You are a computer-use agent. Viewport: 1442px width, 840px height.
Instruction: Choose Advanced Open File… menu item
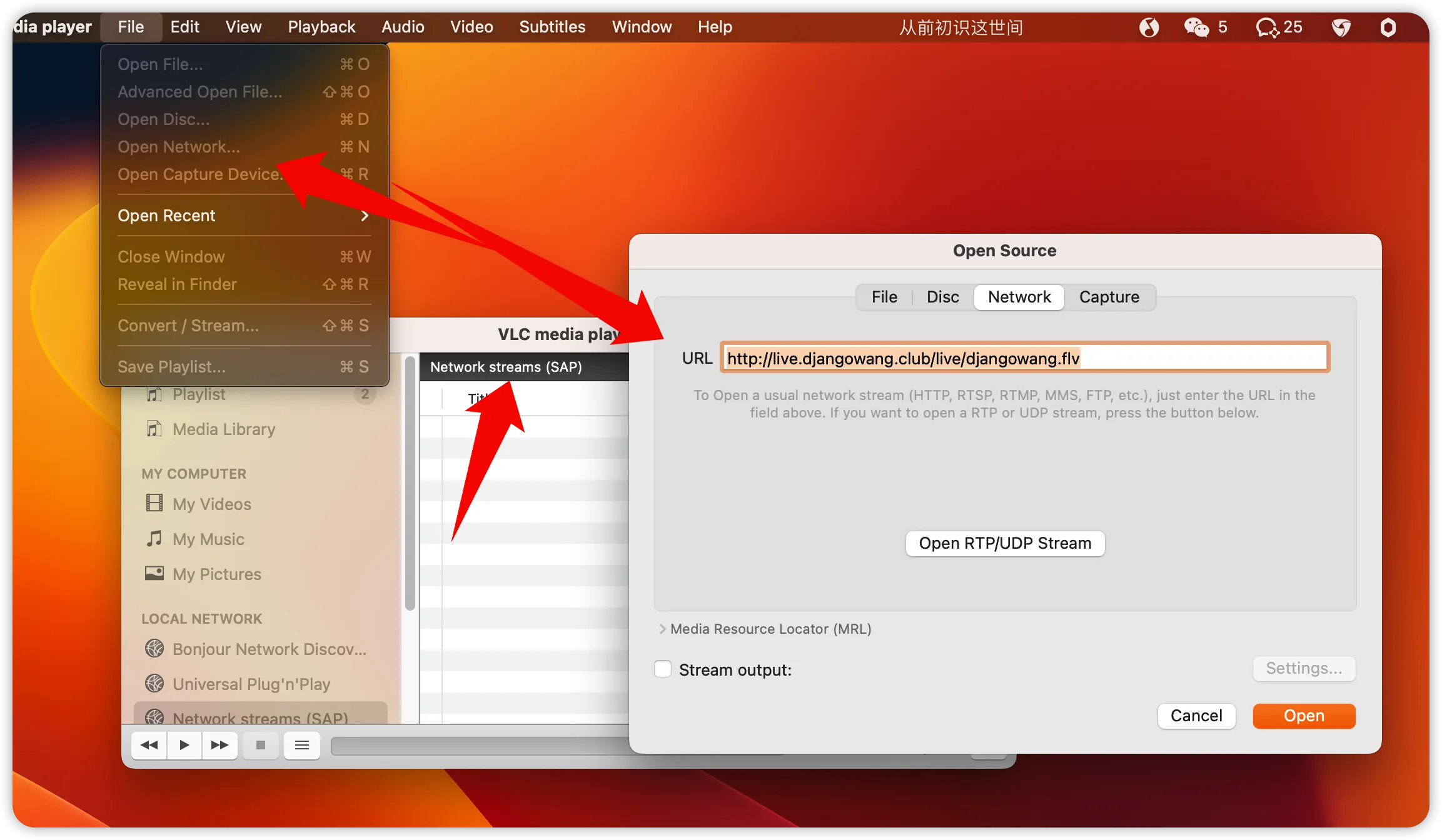[x=244, y=92]
